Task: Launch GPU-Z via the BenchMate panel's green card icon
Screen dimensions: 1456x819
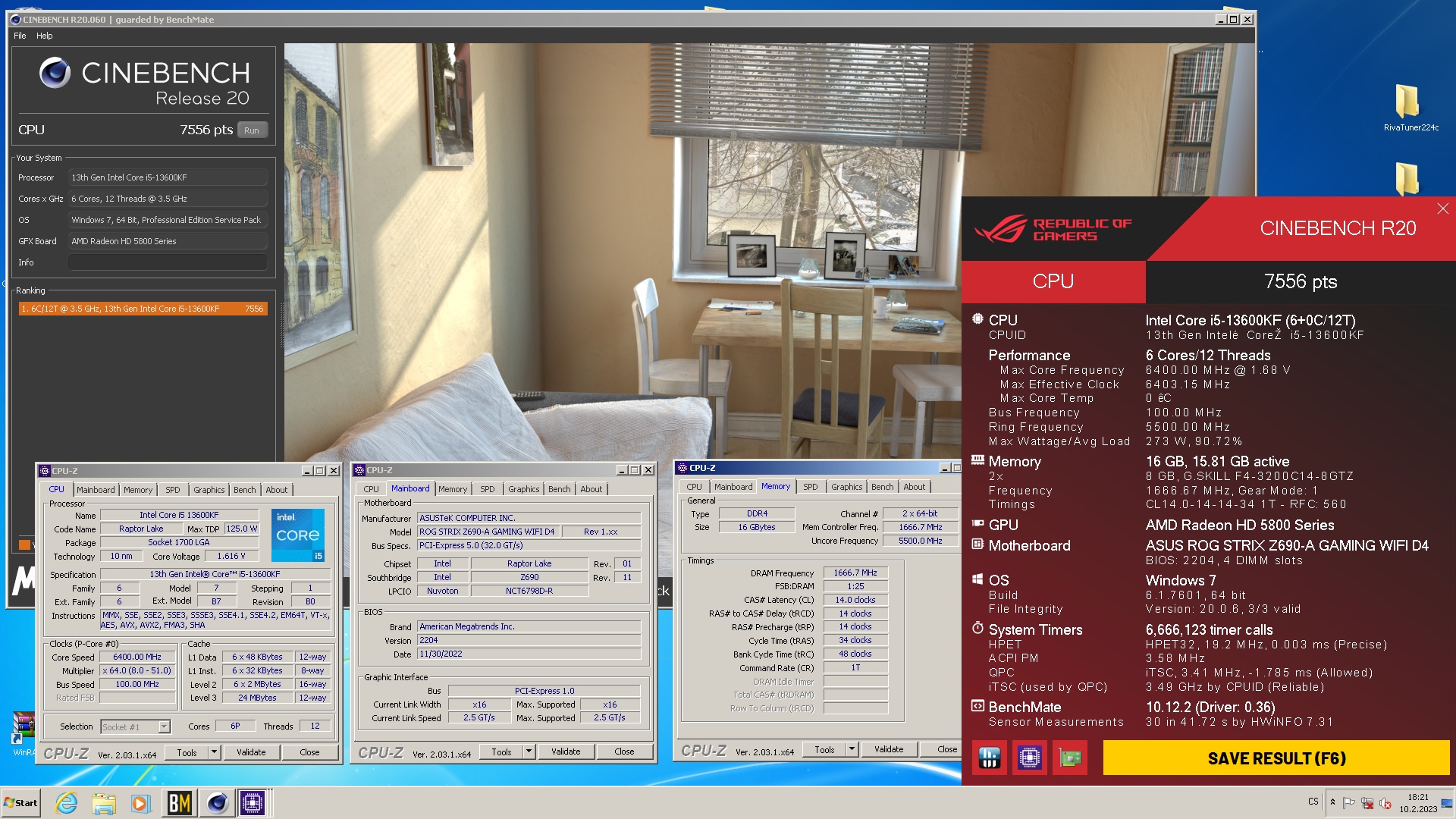Action: [1069, 758]
